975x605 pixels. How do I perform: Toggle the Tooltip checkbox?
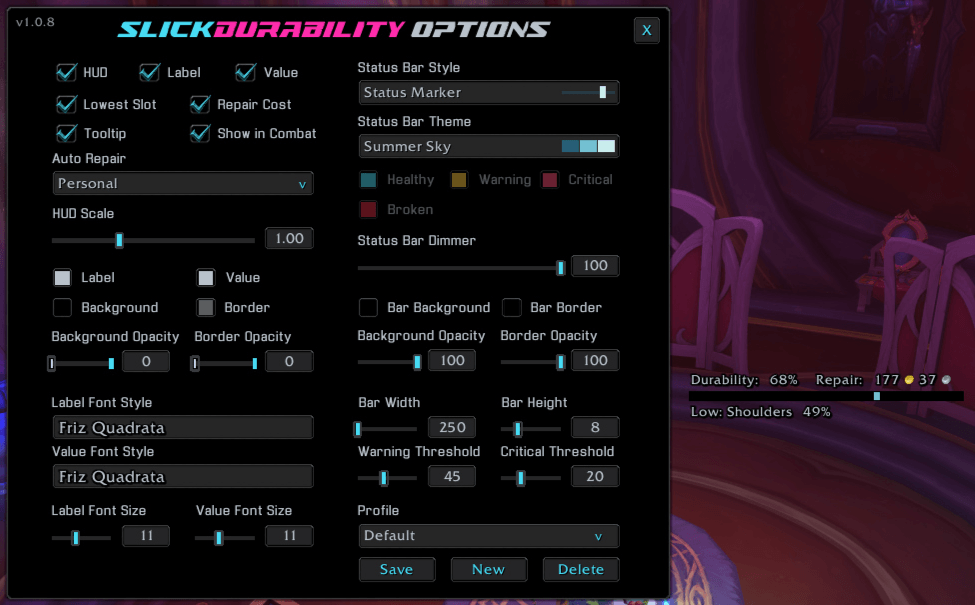pyautogui.click(x=66, y=133)
